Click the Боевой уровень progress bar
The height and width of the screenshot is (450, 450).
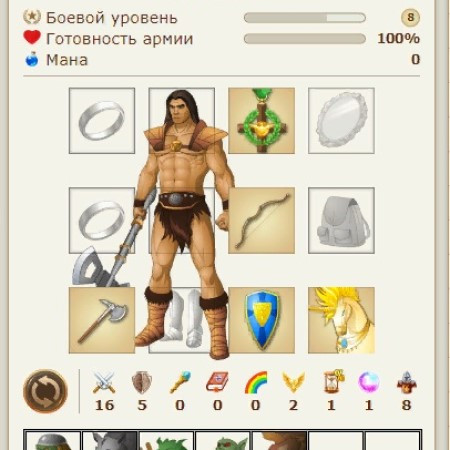click(305, 18)
